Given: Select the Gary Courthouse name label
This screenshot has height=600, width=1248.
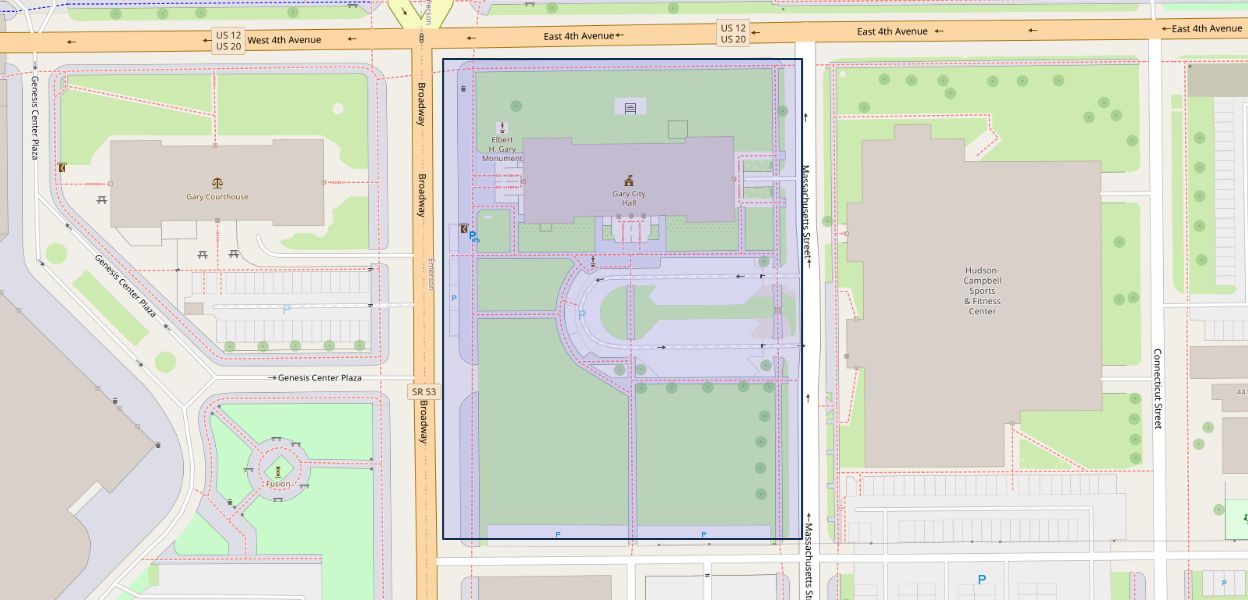Looking at the screenshot, I should coord(217,197).
